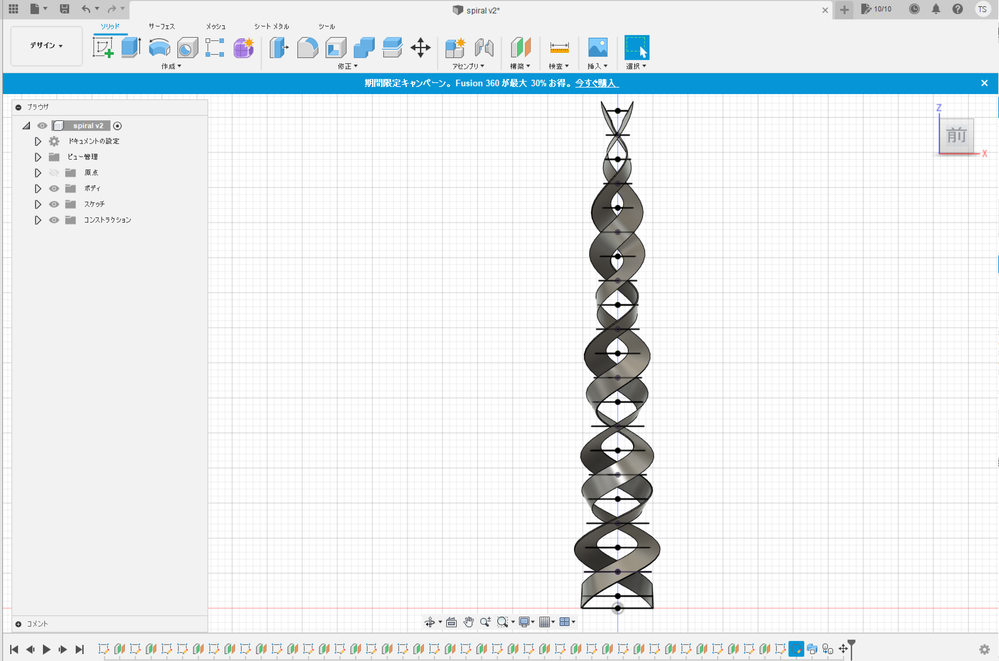Open a new design tab with plus
Screen dimensions: 999x661
coord(844,10)
